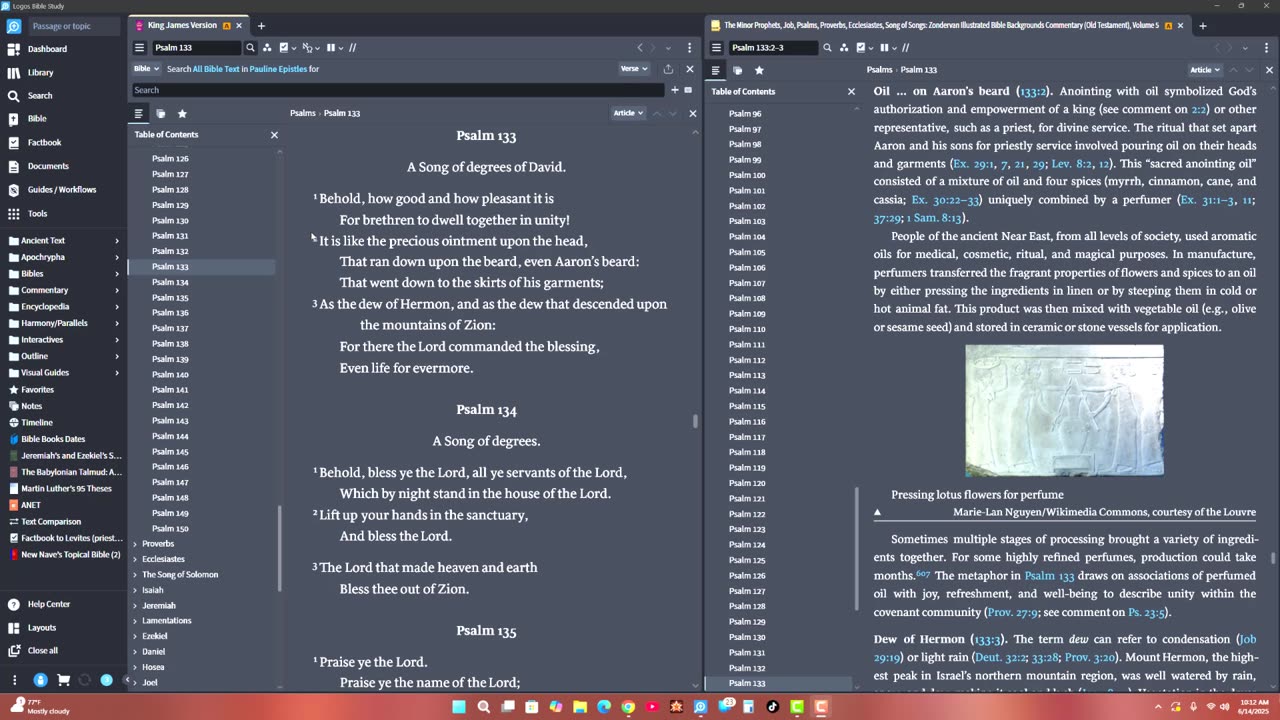Image resolution: width=1280 pixels, height=720 pixels.
Task: Click the Pauline Epistles range link
Action: [x=277, y=69]
